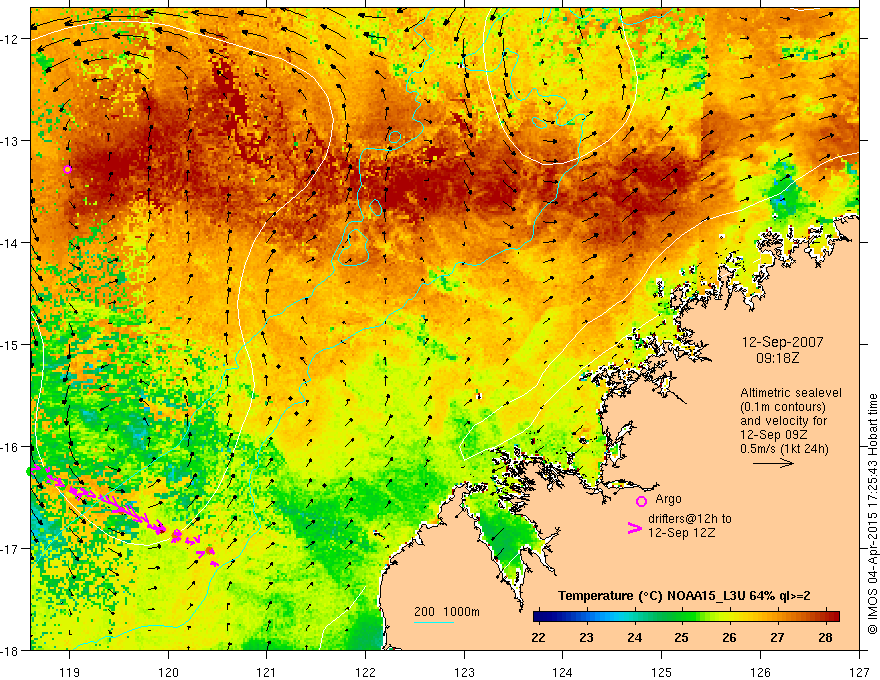Click the longitude axis label 122
The height and width of the screenshot is (680, 880).
pyautogui.click(x=365, y=672)
